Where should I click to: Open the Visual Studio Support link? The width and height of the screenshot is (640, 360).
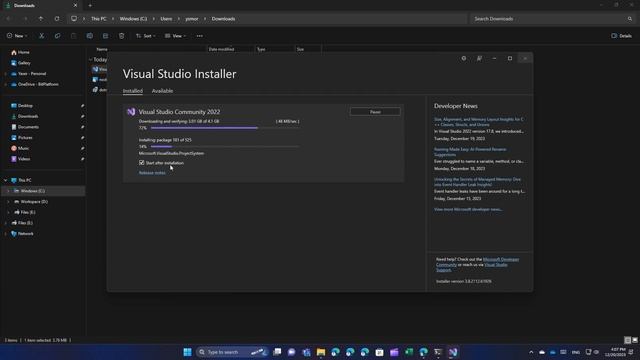click(x=471, y=267)
